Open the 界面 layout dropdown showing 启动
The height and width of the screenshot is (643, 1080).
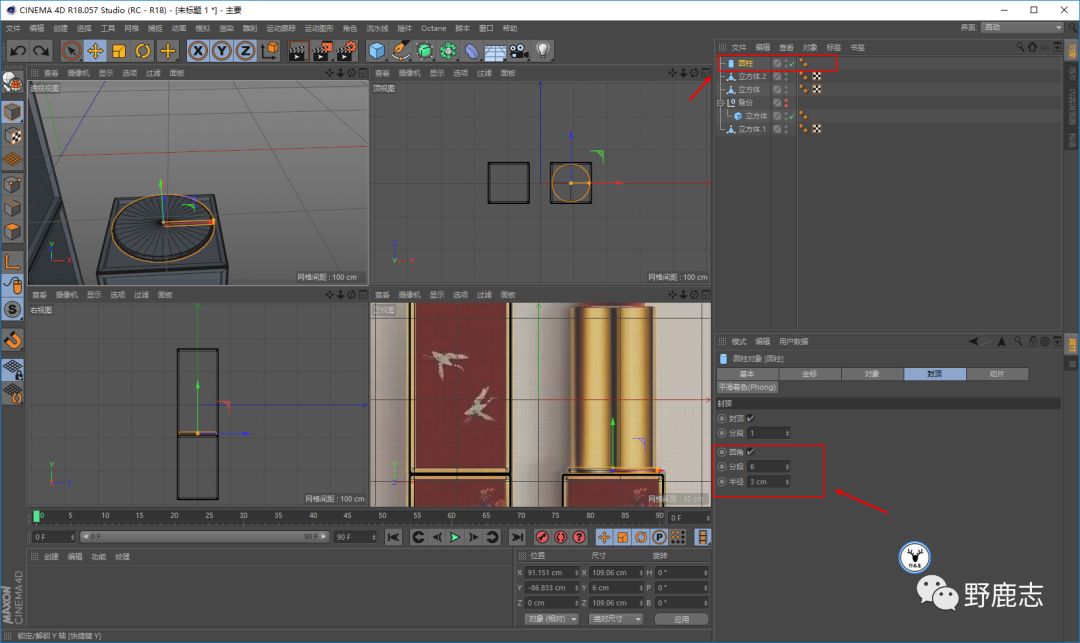click(1021, 27)
